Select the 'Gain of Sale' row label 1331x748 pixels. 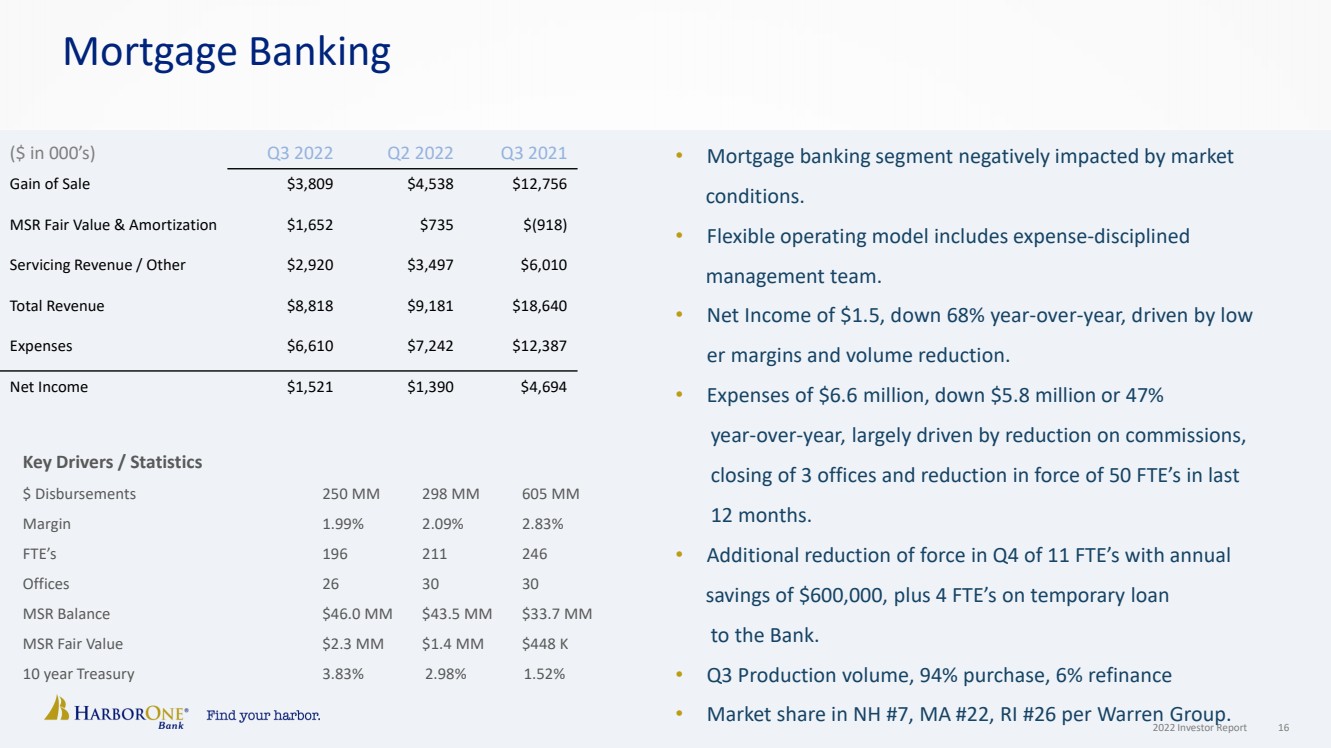[x=50, y=184]
